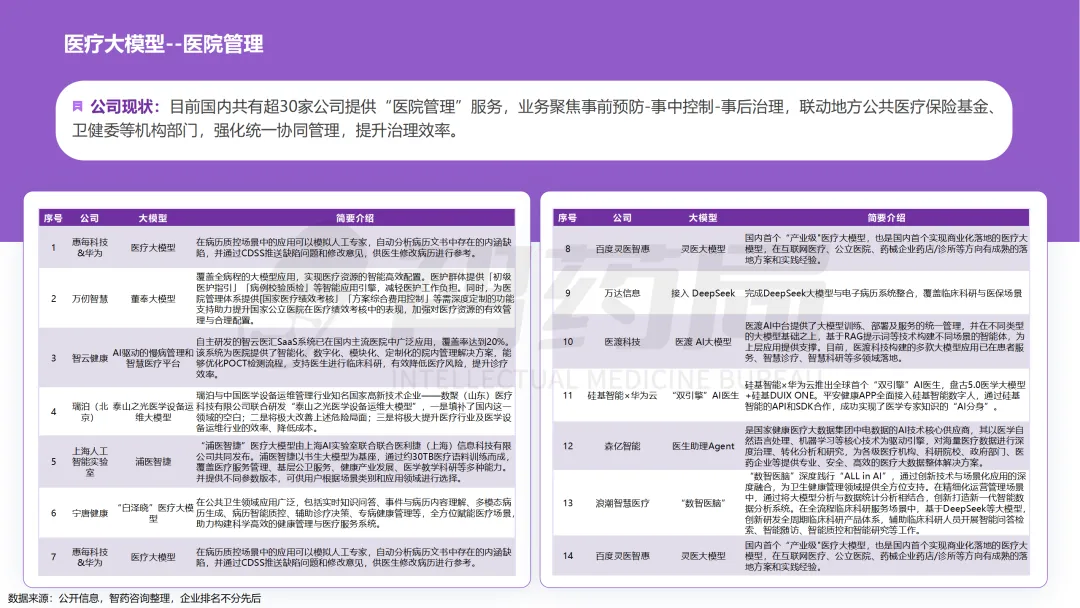Select the 医渡 AI大模型 cell
Image resolution: width=1080 pixels, height=608 pixels.
click(703, 342)
